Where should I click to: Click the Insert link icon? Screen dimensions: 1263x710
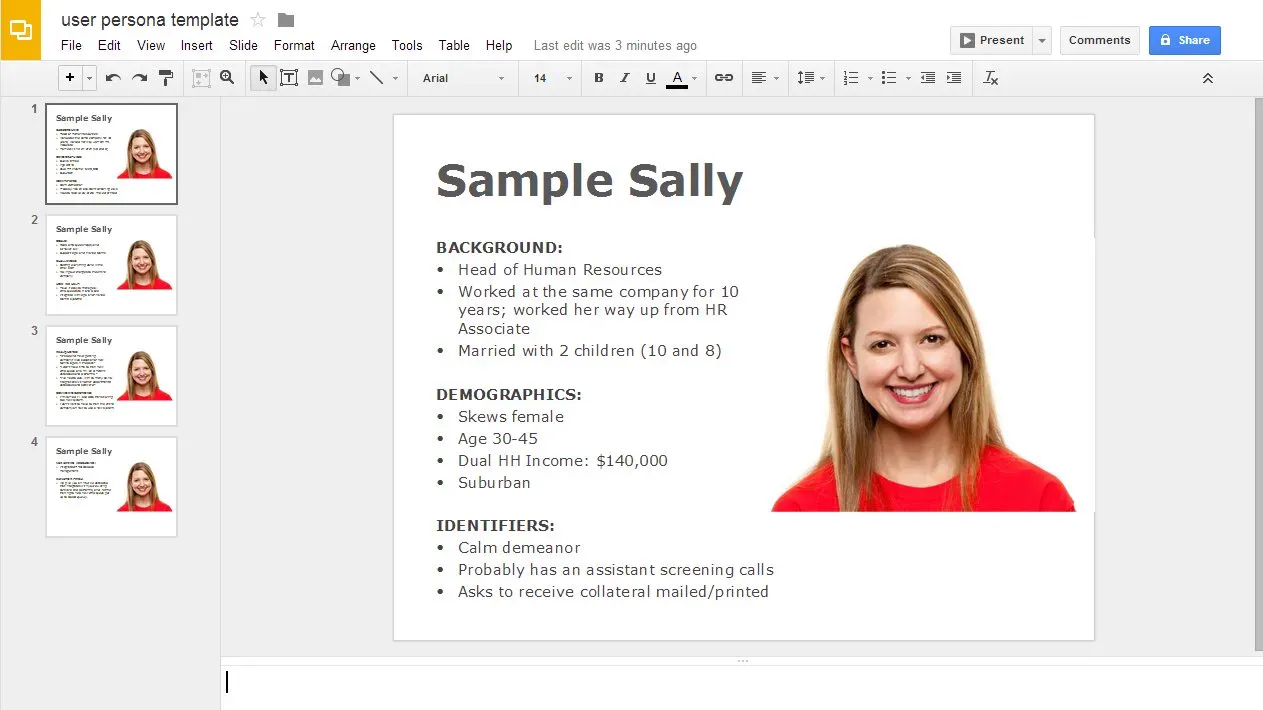pos(724,78)
